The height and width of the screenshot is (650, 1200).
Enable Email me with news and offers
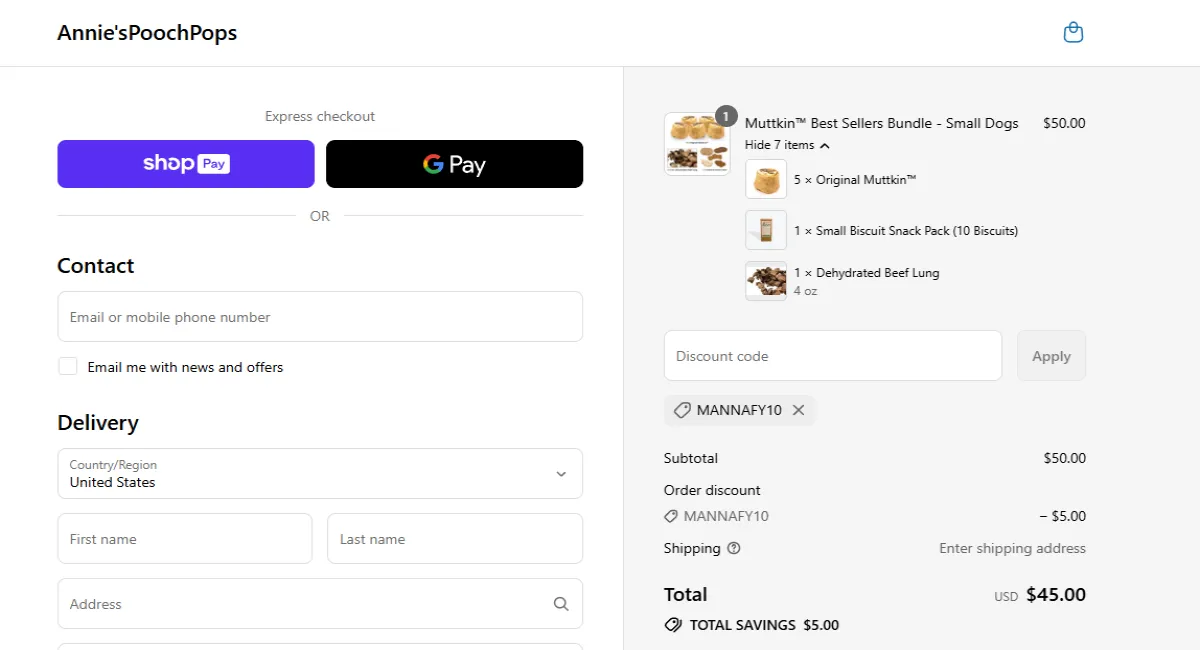[68, 367]
